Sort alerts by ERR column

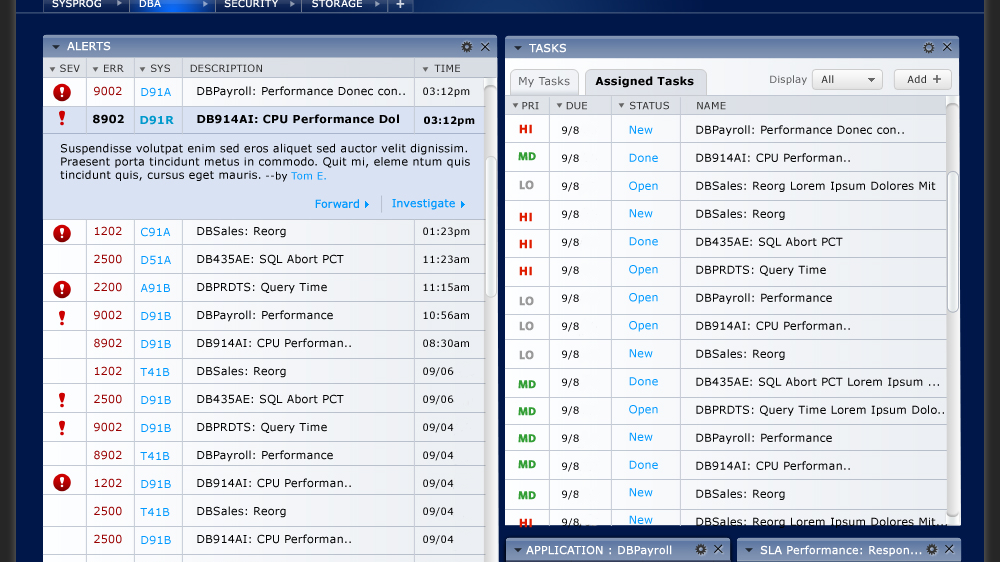pos(108,68)
